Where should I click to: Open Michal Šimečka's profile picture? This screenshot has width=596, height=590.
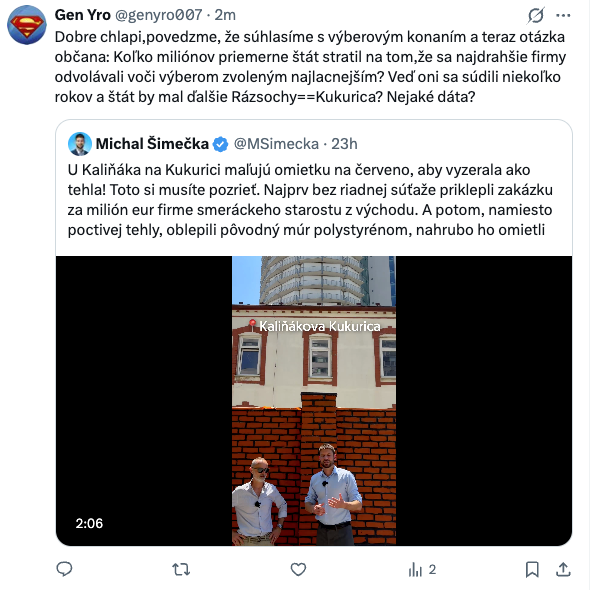(x=80, y=144)
